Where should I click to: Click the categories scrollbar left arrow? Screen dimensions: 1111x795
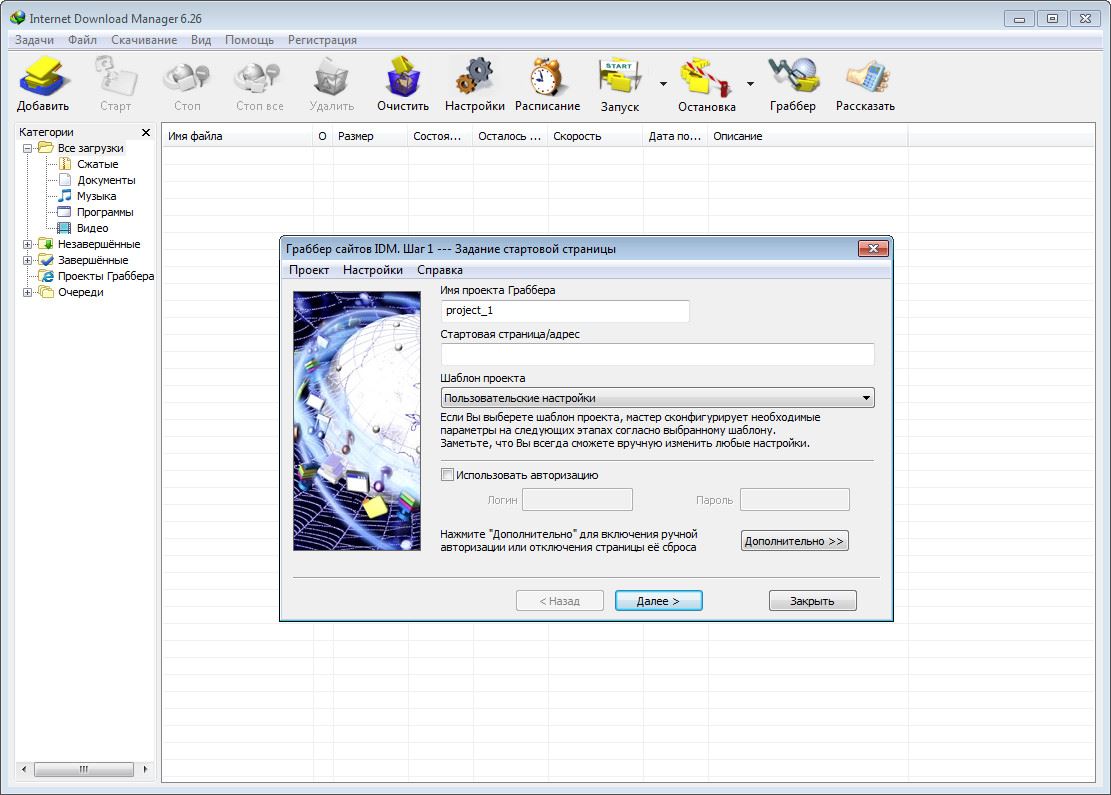(x=23, y=769)
